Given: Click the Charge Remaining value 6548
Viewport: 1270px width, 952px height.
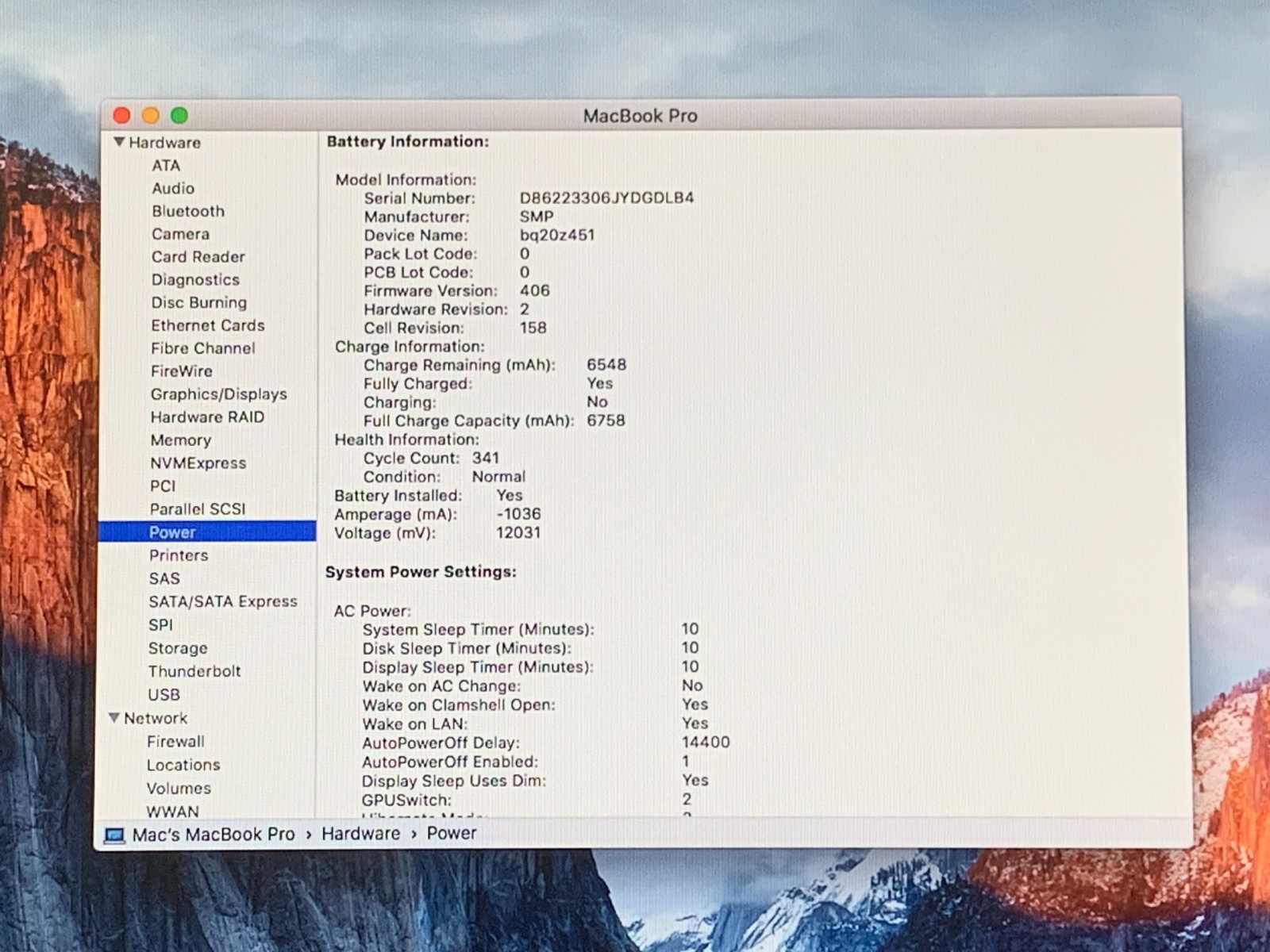Looking at the screenshot, I should [x=606, y=365].
